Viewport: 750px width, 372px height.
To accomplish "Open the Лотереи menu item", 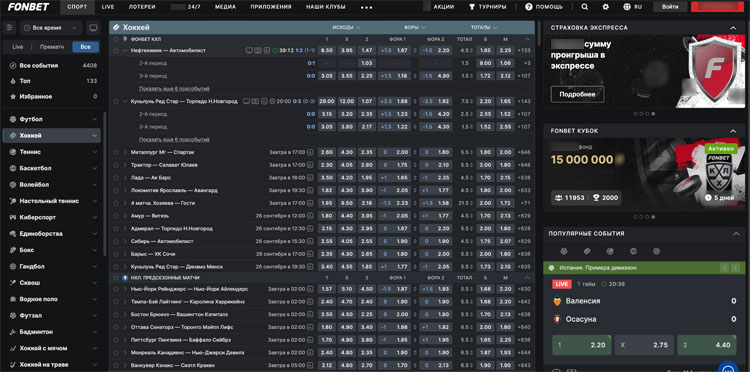I will (142, 7).
